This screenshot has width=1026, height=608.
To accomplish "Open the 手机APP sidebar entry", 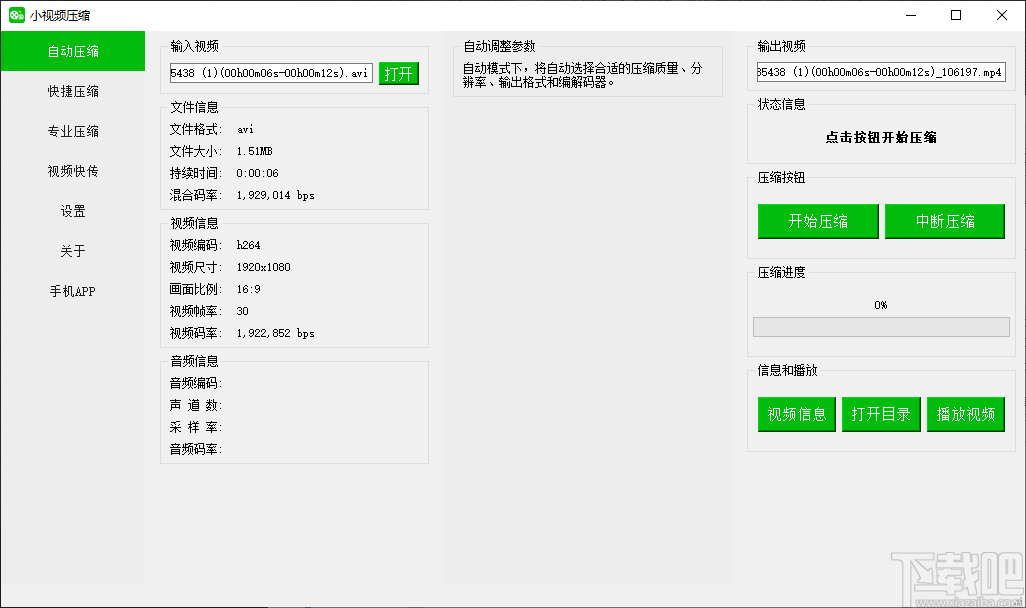I will (x=72, y=291).
